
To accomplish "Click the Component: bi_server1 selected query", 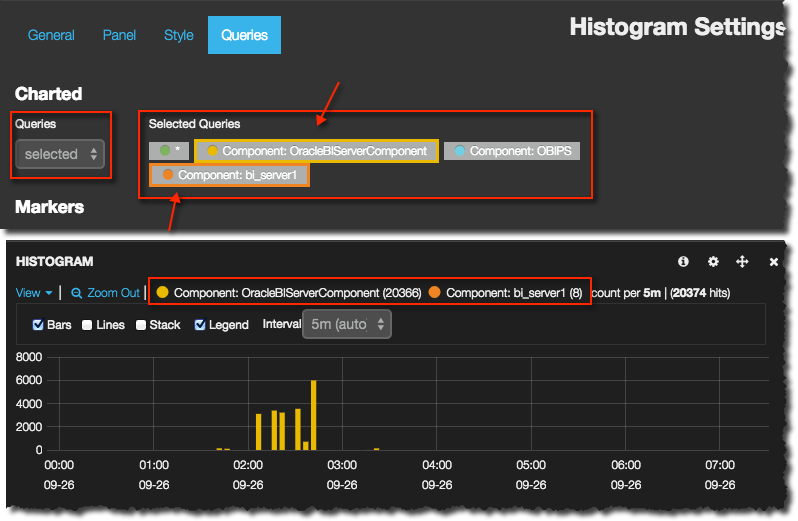I will pyautogui.click(x=230, y=175).
